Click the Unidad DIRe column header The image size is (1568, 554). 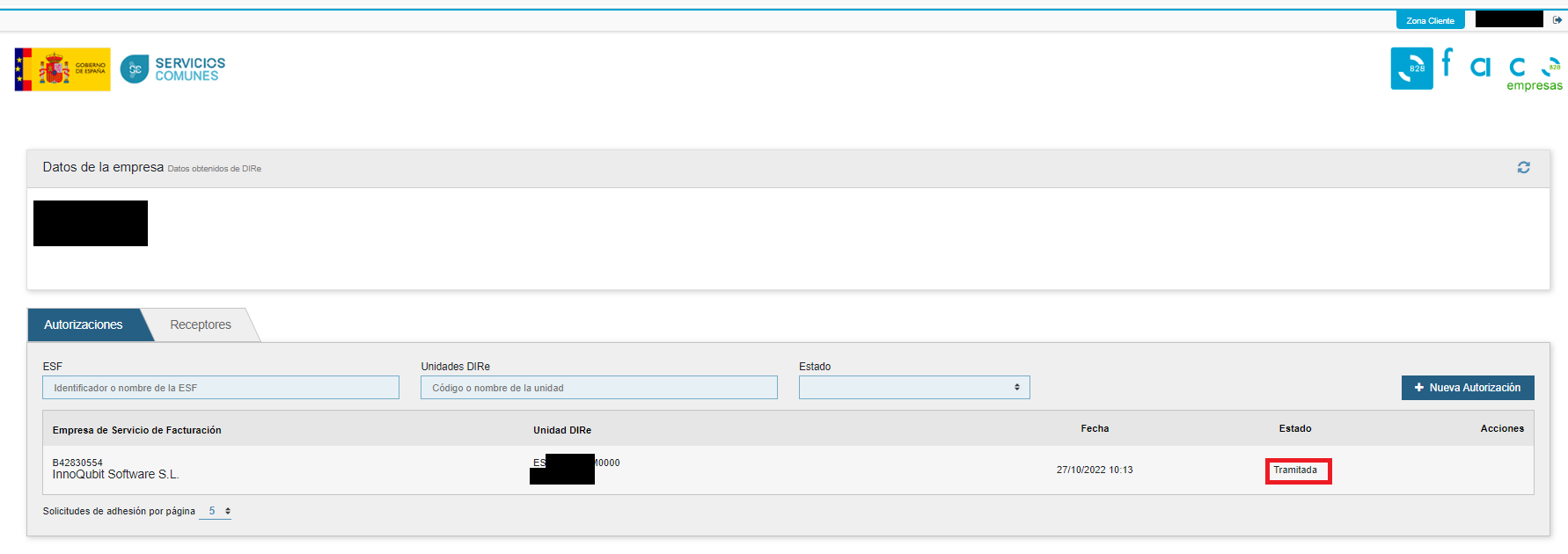click(561, 430)
